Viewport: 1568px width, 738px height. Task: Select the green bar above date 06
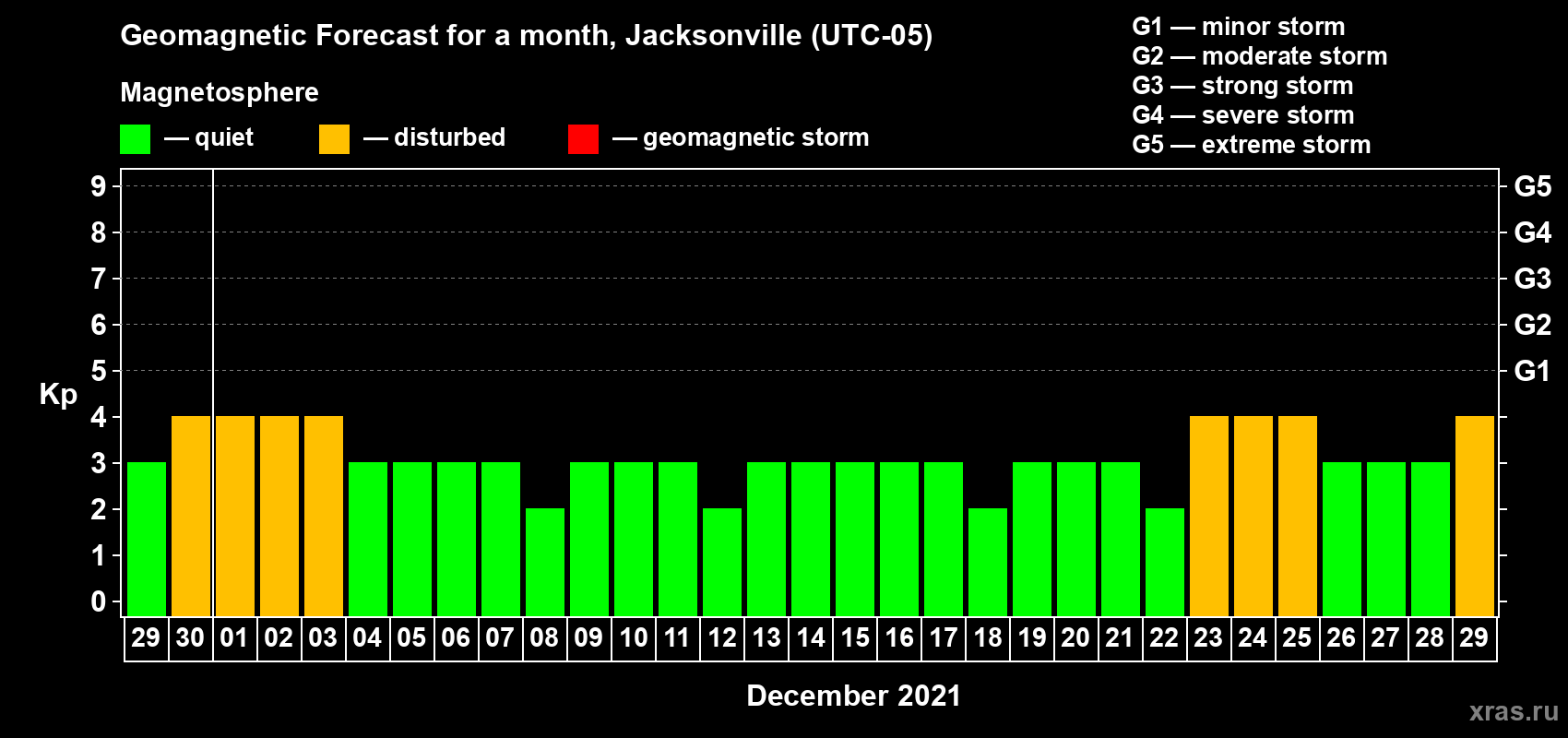pyautogui.click(x=457, y=540)
